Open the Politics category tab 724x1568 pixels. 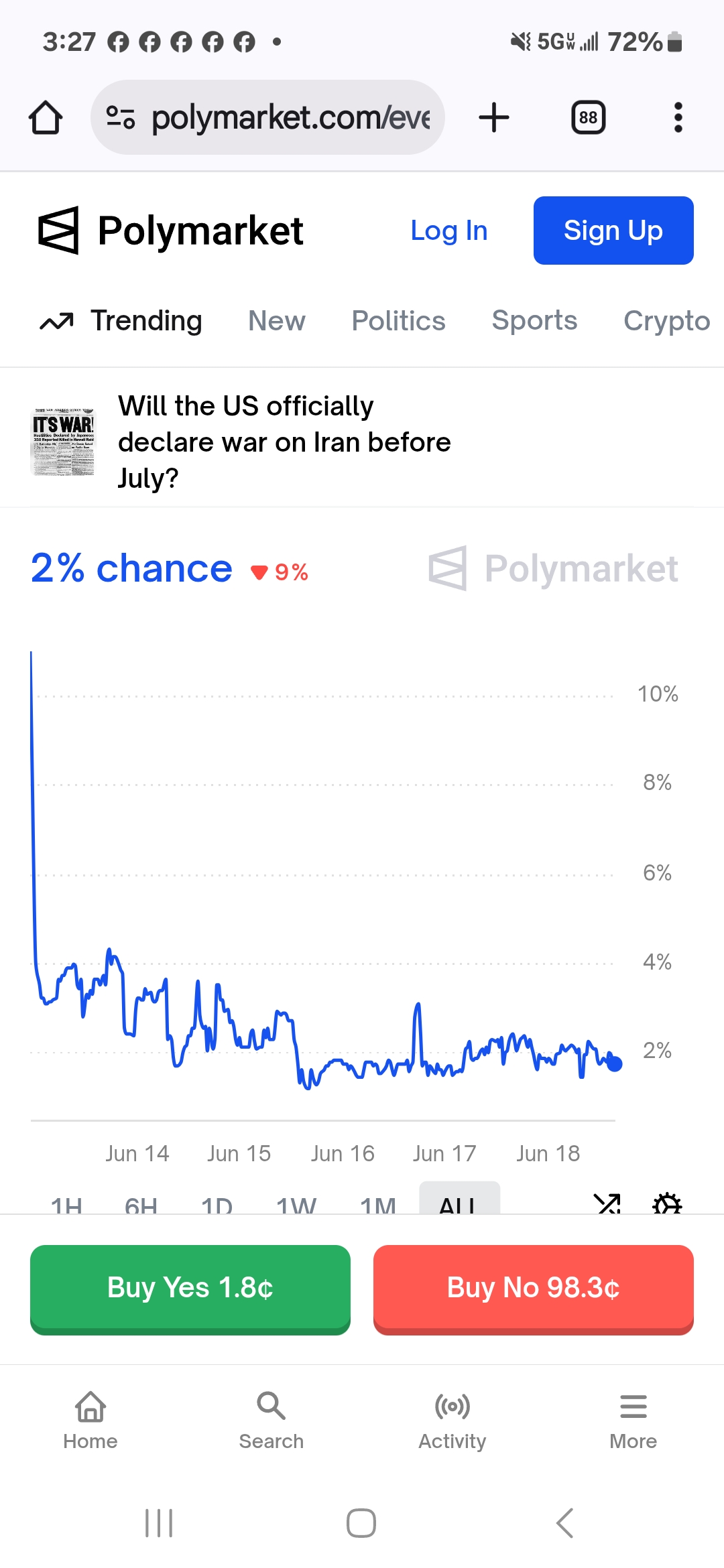[398, 321]
